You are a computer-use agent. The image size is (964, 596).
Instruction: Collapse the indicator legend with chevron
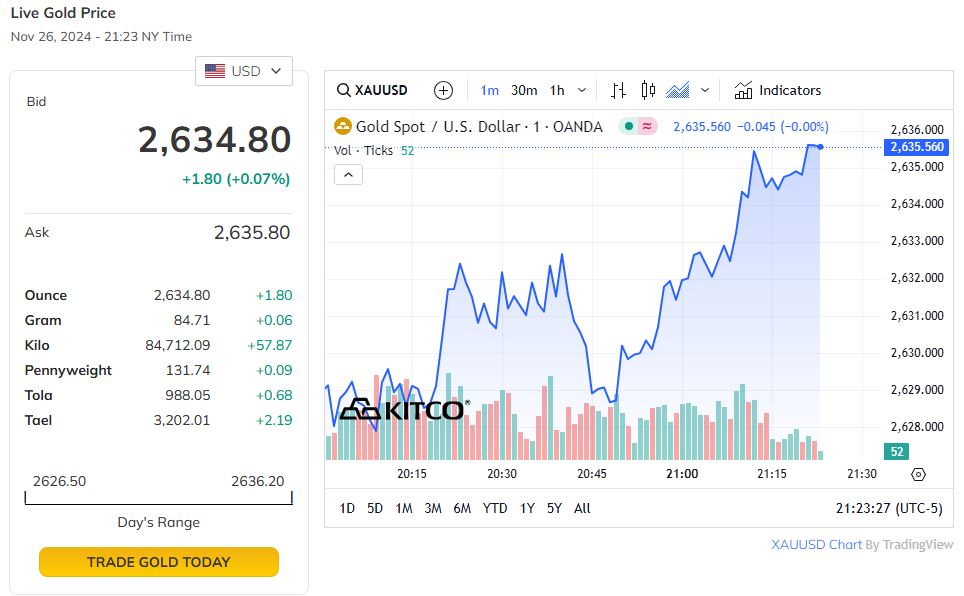(348, 175)
